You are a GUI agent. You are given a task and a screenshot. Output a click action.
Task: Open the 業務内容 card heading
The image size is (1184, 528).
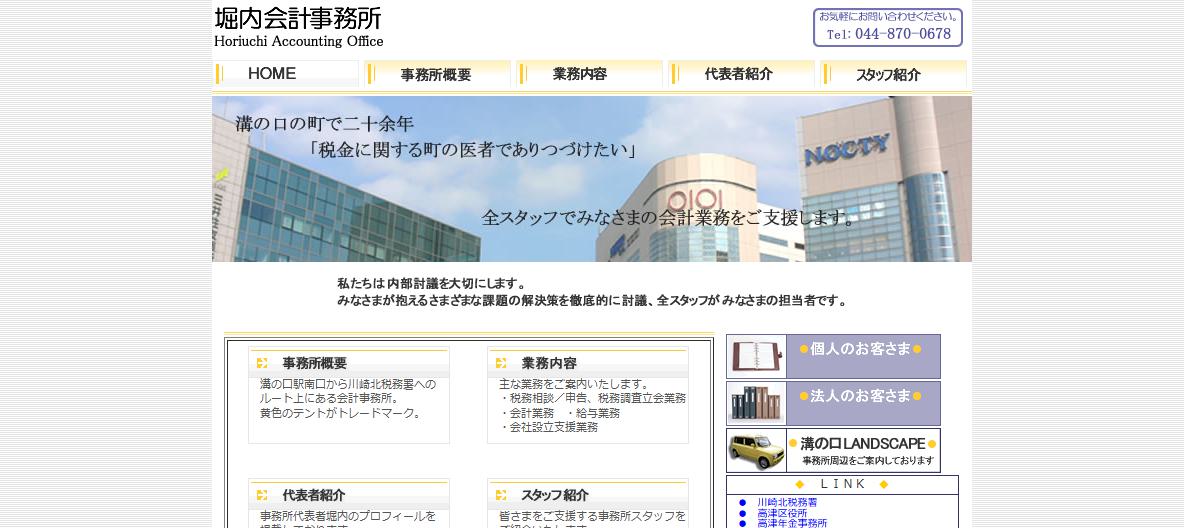click(549, 363)
